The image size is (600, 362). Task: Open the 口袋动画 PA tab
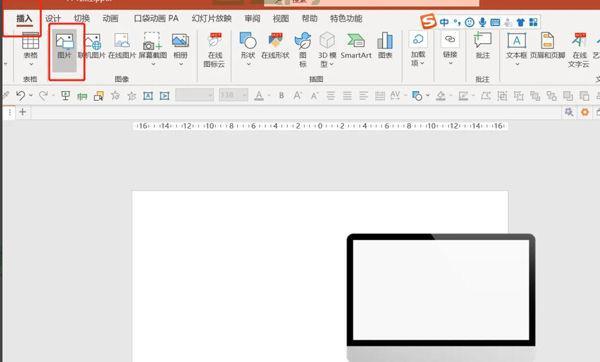pos(156,18)
